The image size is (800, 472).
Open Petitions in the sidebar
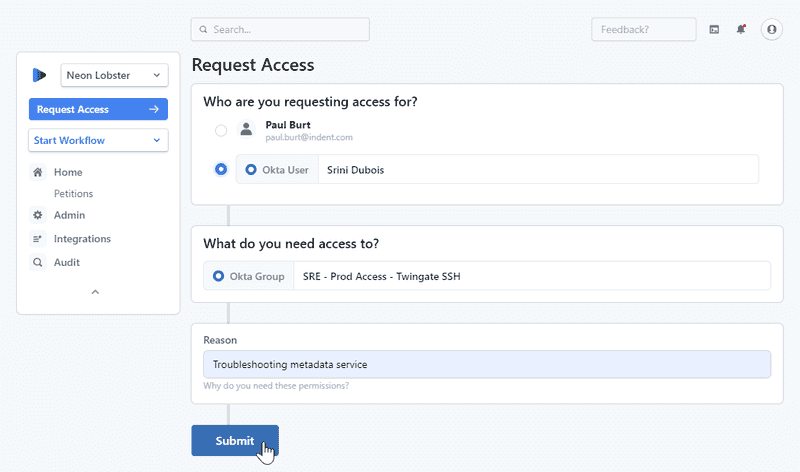pyautogui.click(x=73, y=193)
